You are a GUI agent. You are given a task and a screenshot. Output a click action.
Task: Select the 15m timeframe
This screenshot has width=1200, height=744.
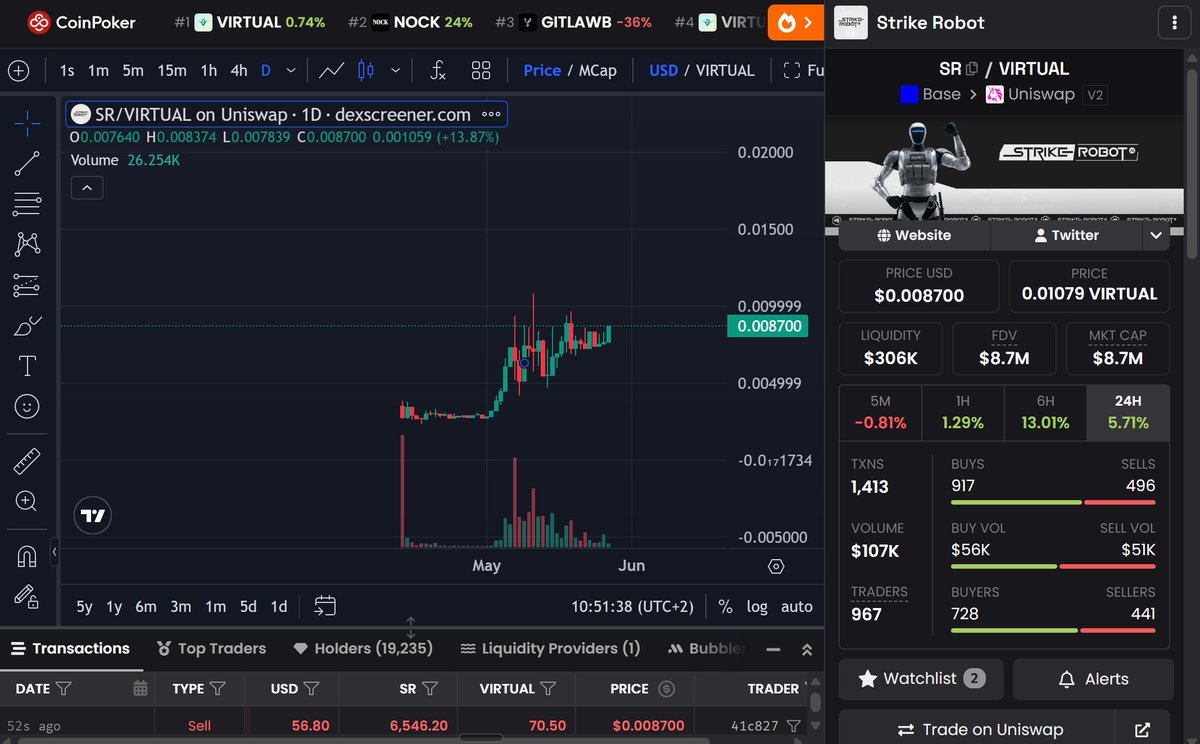(x=172, y=71)
